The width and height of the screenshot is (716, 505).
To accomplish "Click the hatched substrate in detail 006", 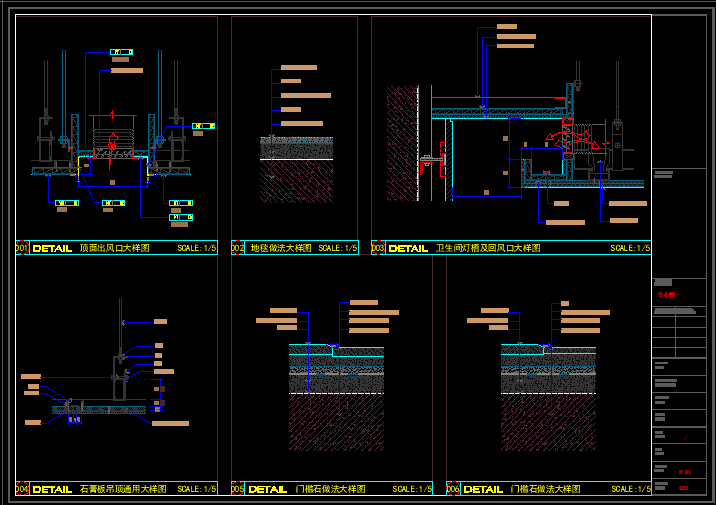I will coord(548,422).
